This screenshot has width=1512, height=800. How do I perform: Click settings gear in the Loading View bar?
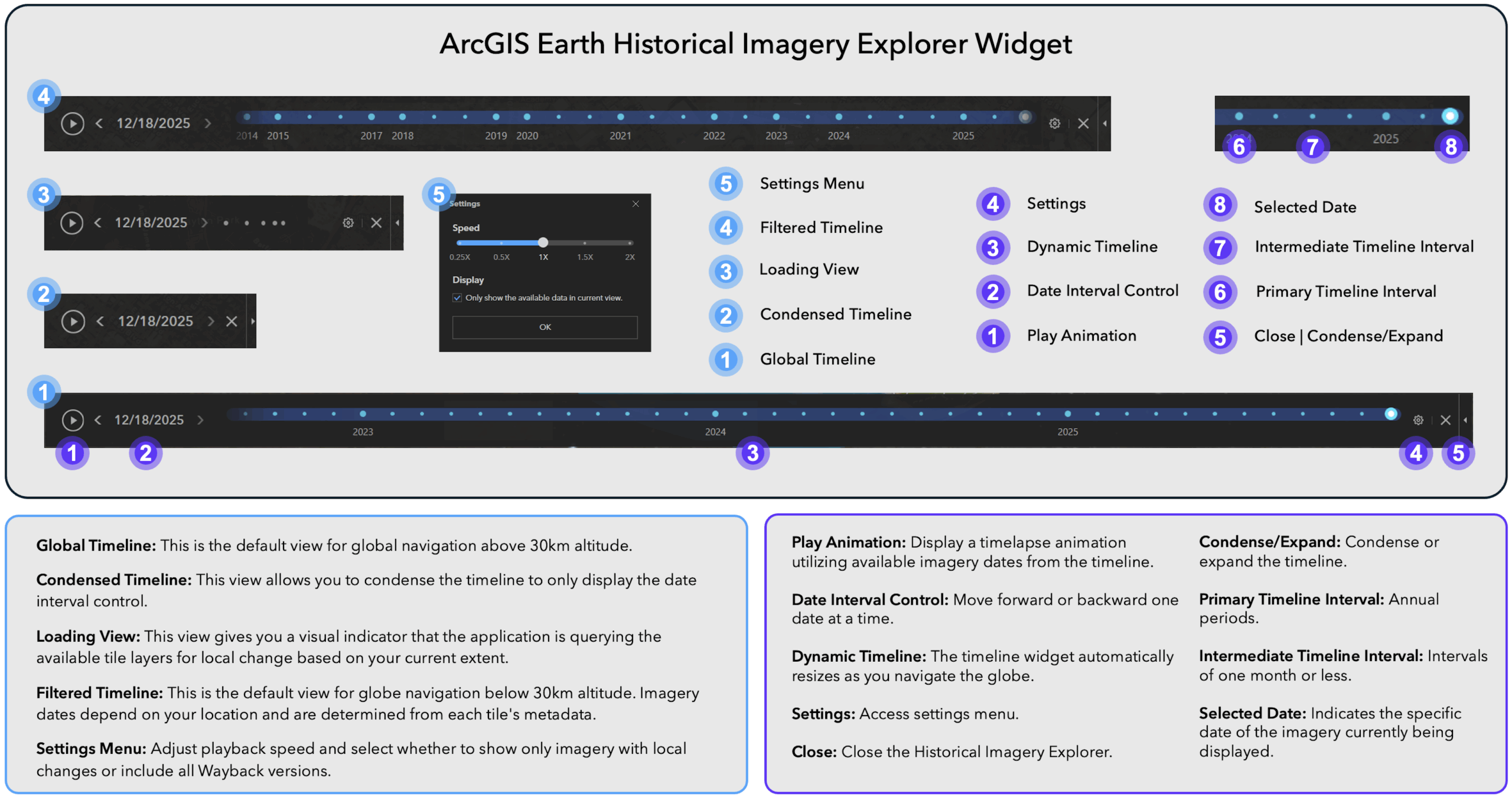tap(348, 223)
